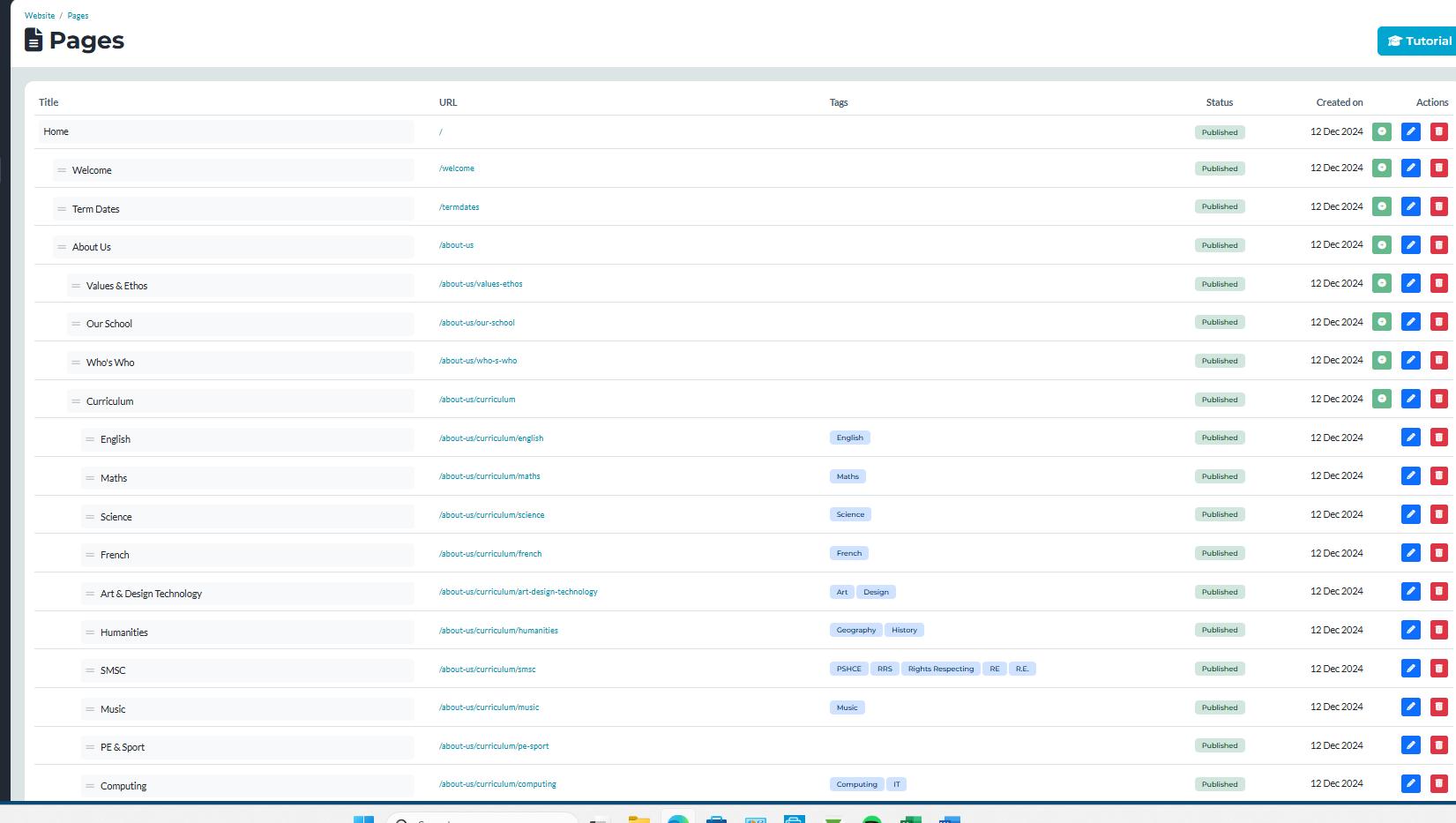1456x823 pixels.
Task: Click the PE & Sport title field
Action: pos(247,747)
